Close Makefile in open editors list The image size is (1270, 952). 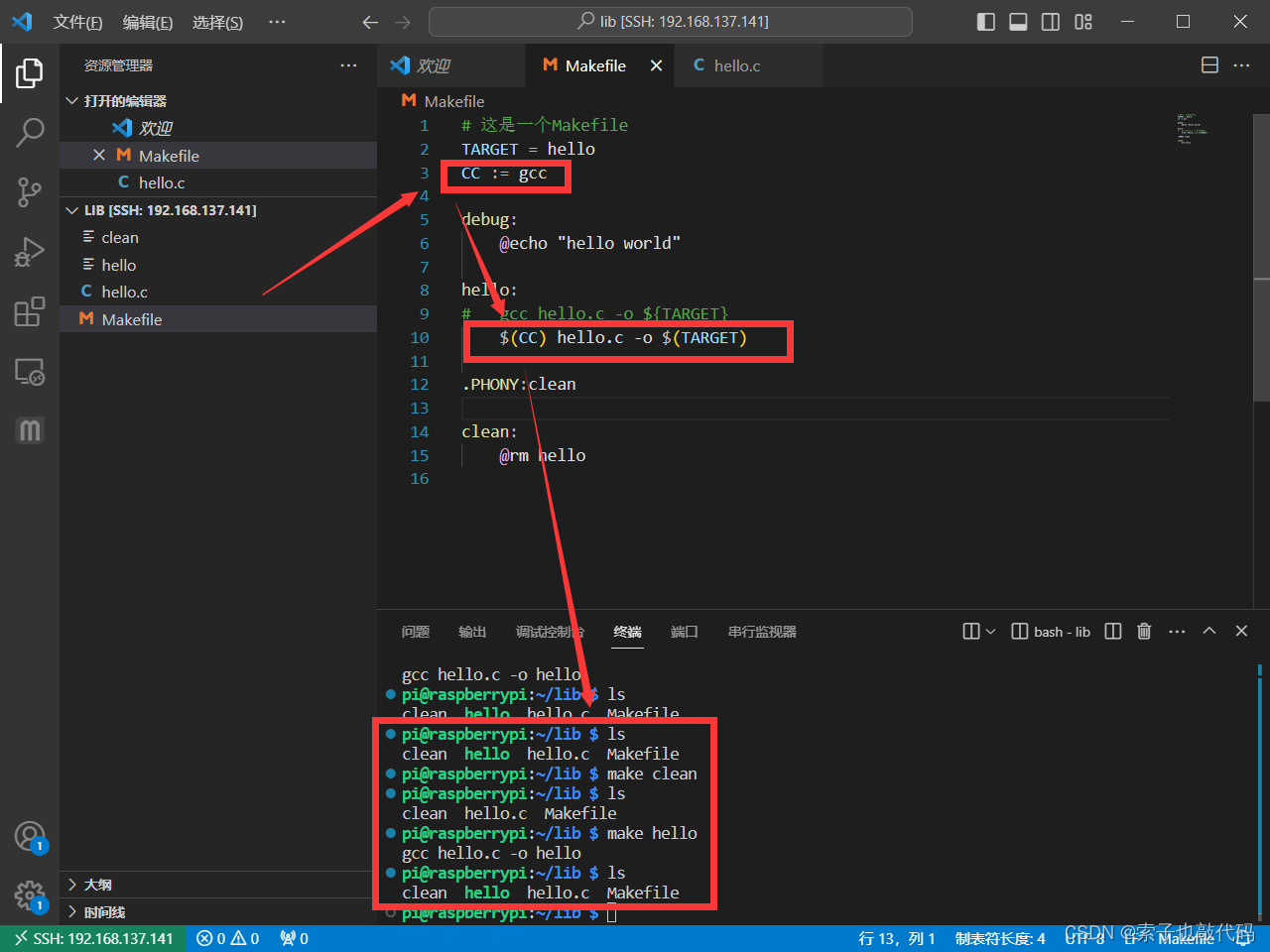tap(99, 156)
